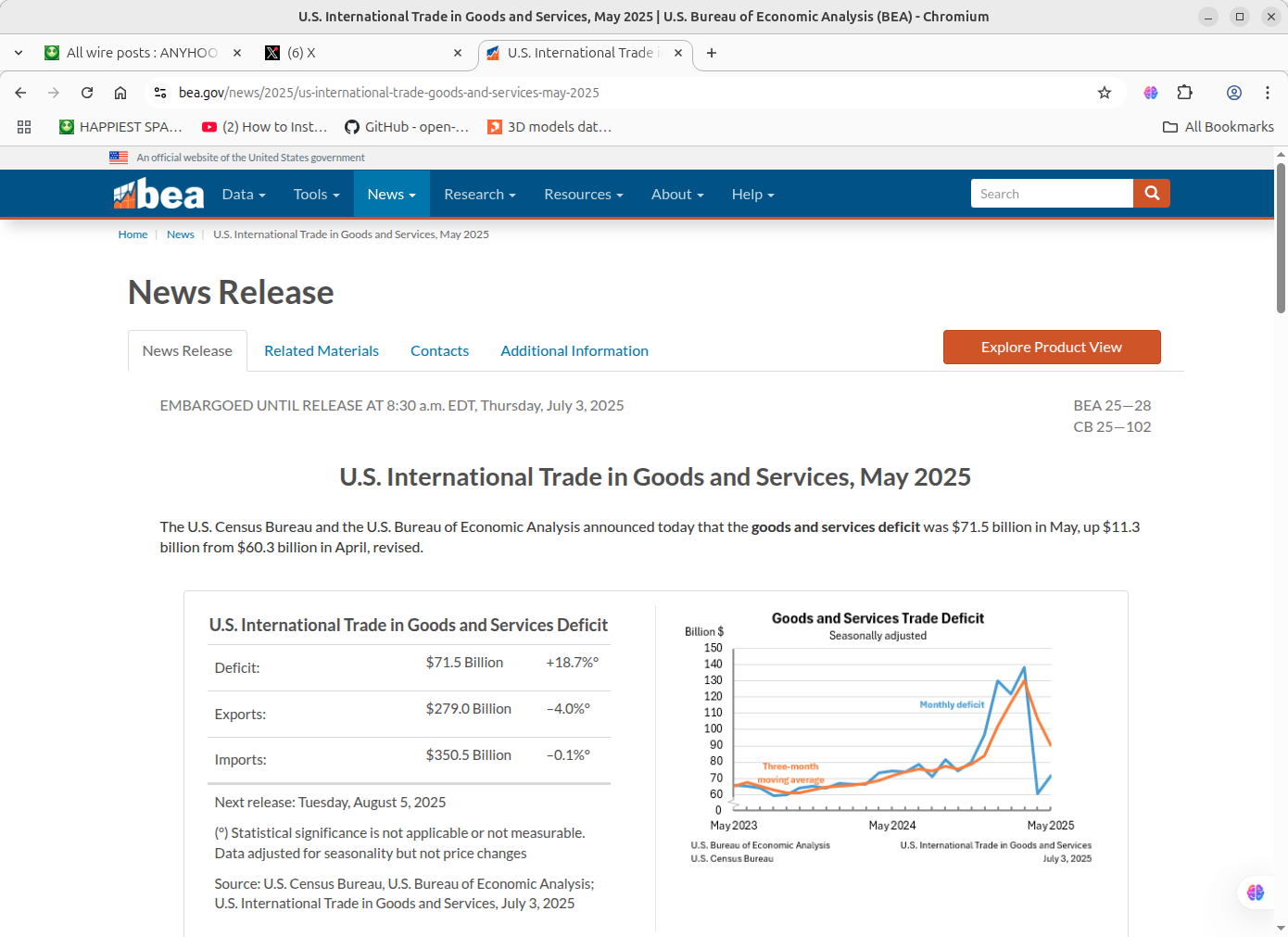1288x937 pixels.
Task: Click the page vertical scrollbar thumb
Action: [1281, 238]
